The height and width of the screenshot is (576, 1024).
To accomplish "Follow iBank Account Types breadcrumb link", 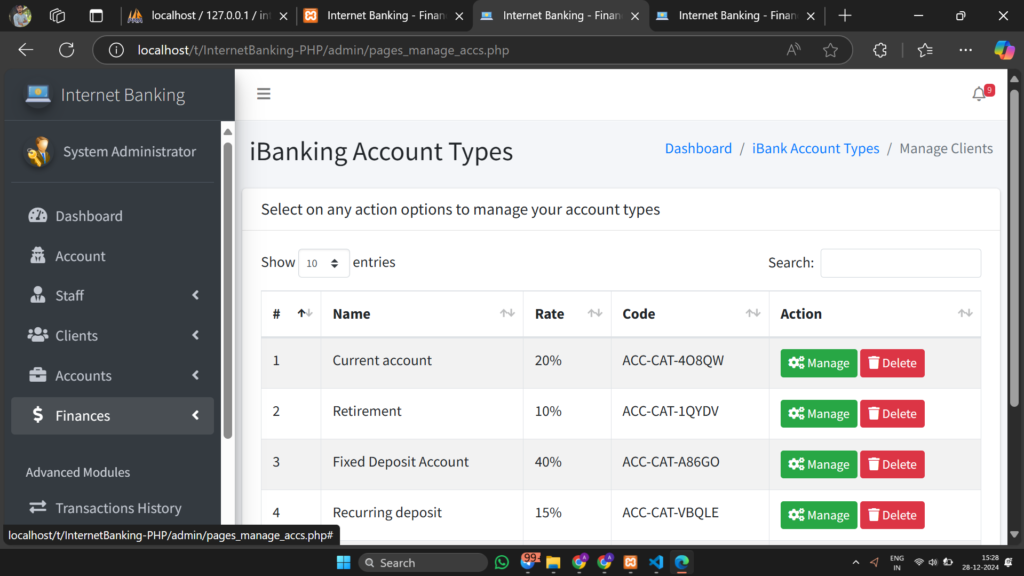I will coord(816,148).
